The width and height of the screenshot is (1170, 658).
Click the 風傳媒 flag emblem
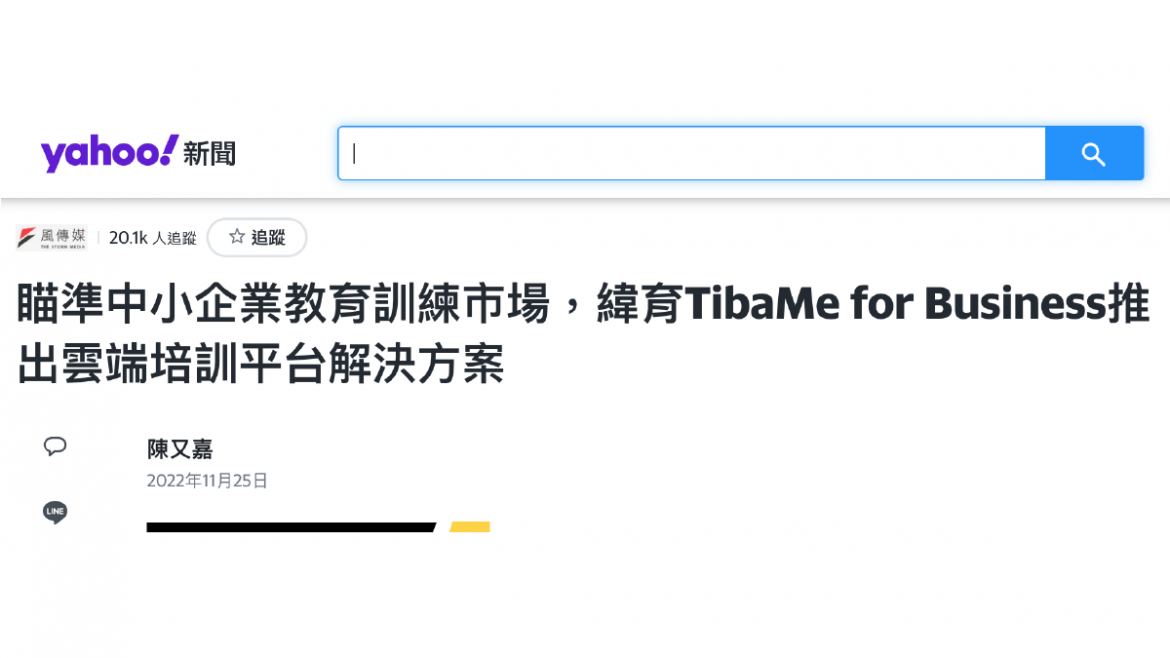point(26,237)
